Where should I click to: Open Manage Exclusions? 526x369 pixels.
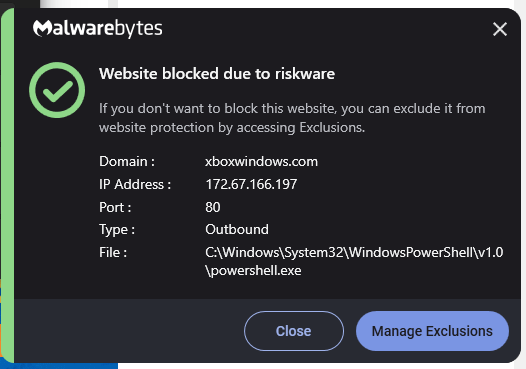432,331
